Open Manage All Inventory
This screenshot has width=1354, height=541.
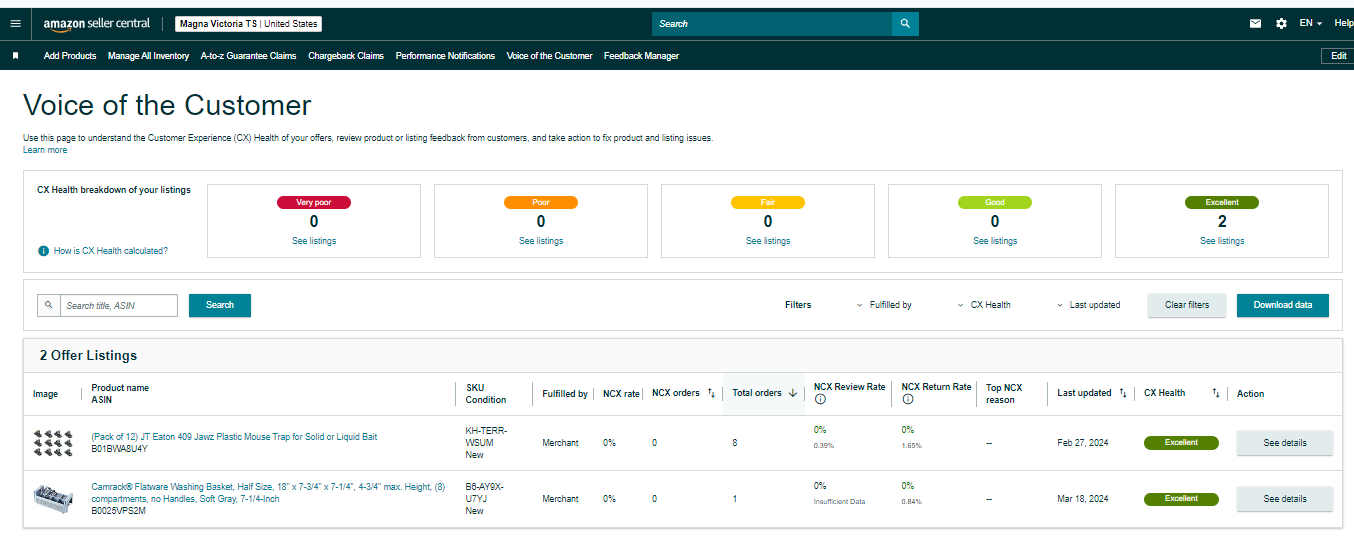148,56
